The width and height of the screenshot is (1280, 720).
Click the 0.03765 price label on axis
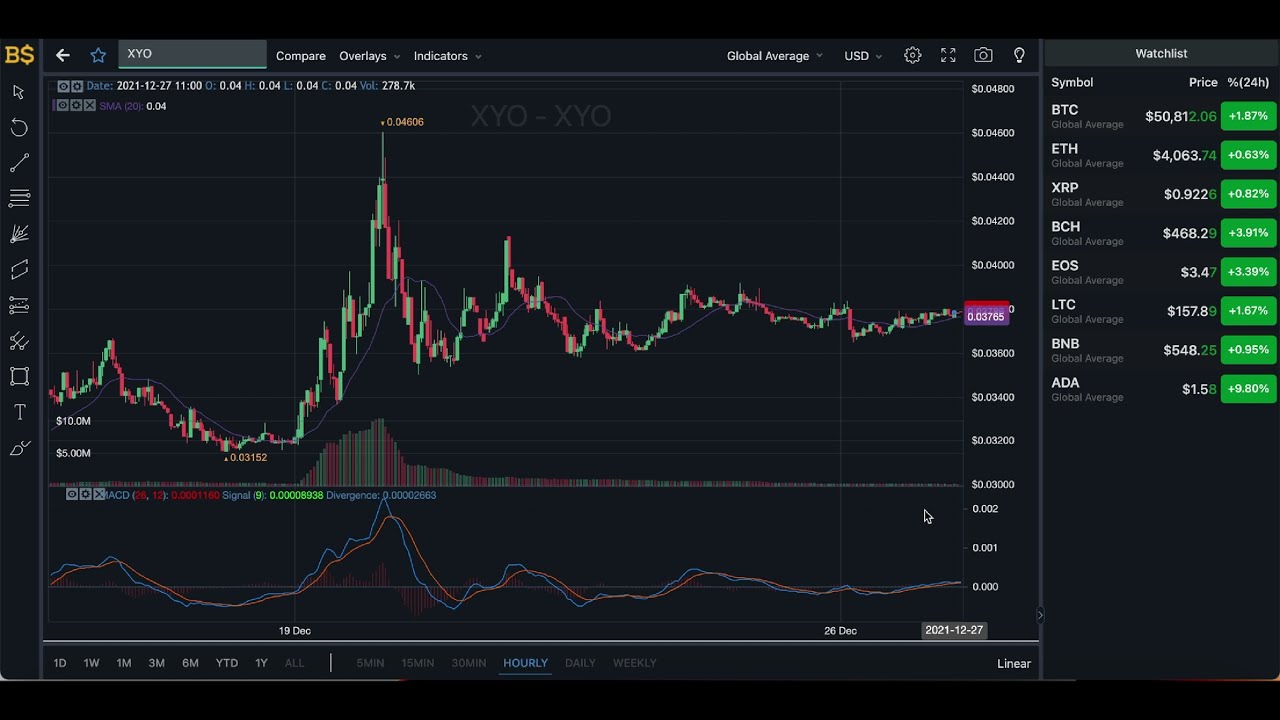986,317
